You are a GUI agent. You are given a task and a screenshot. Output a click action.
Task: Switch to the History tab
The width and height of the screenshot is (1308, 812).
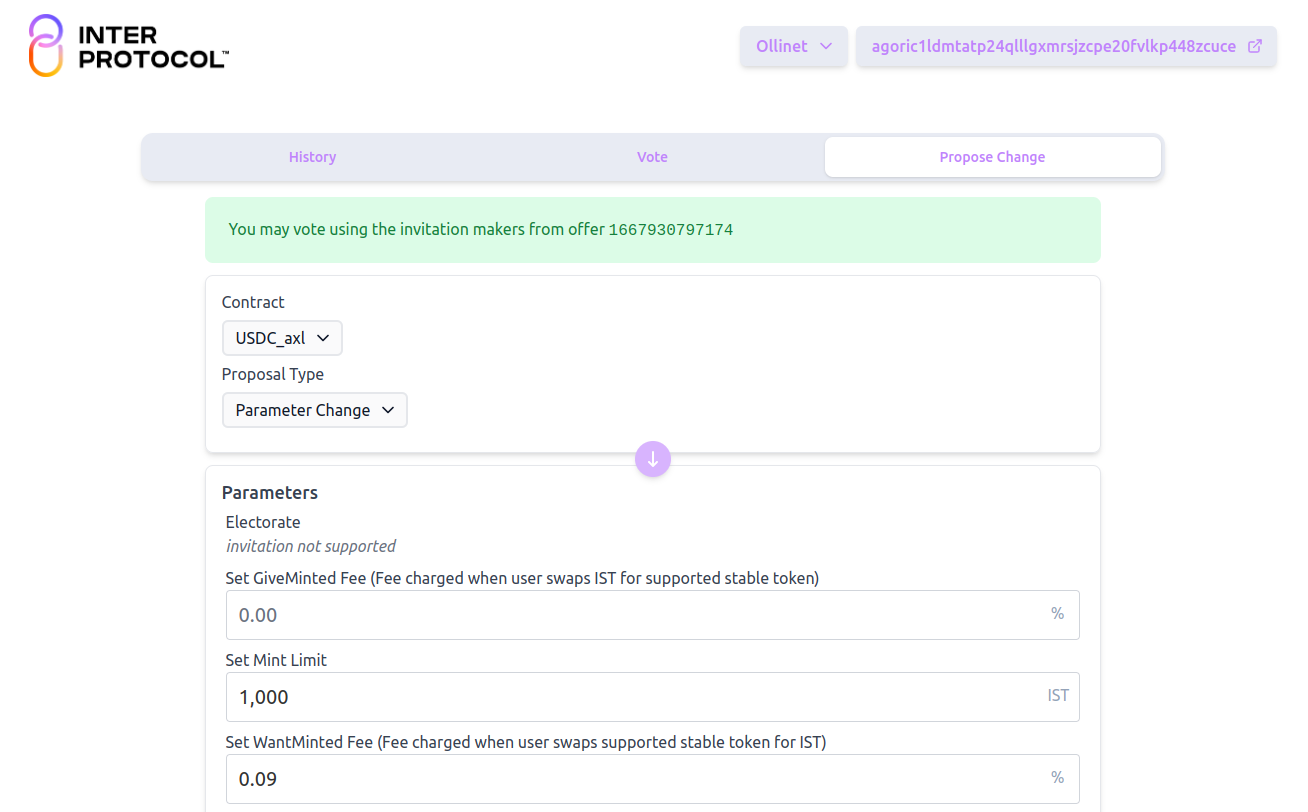(312, 157)
